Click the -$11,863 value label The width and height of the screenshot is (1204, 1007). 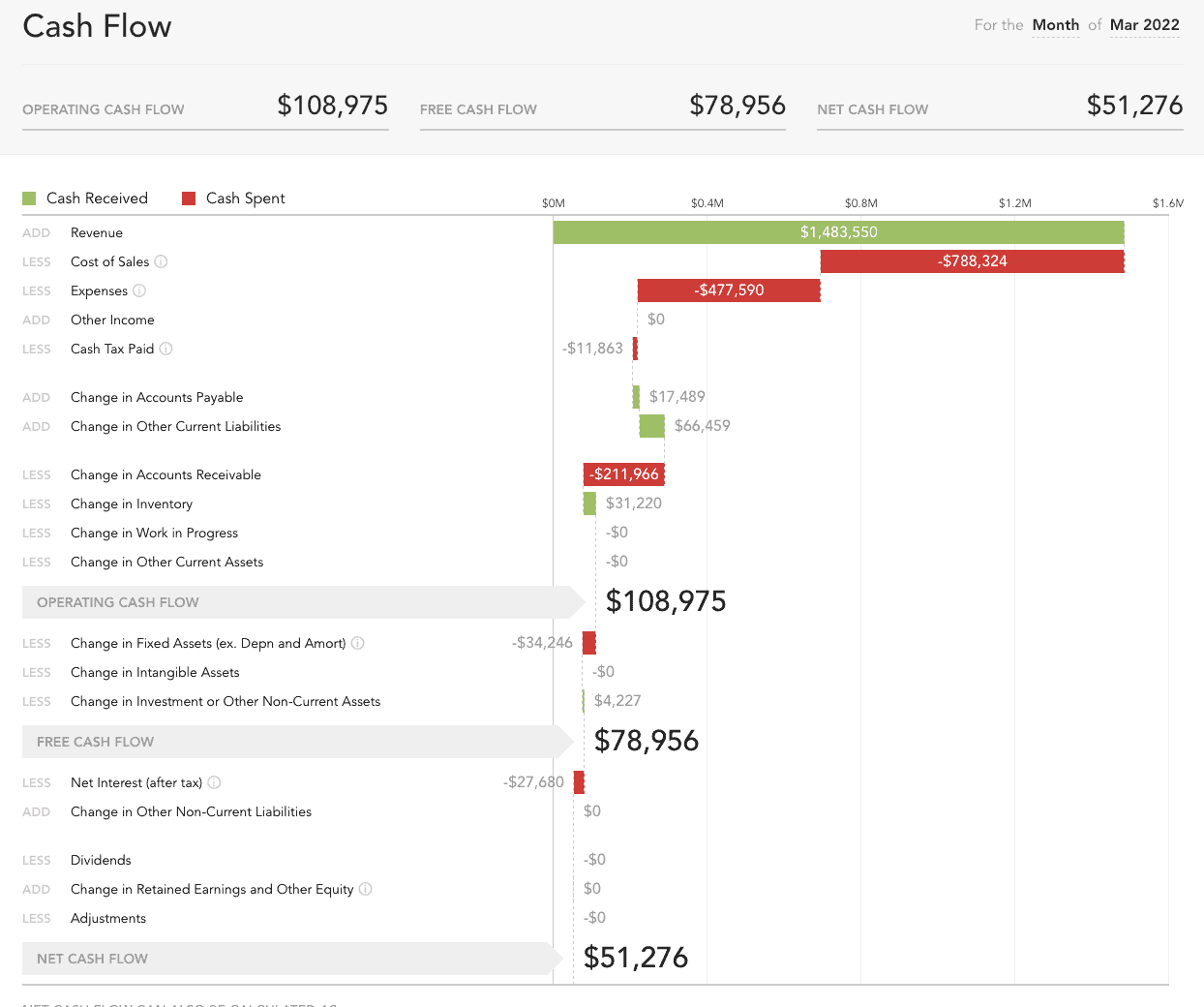coord(592,349)
